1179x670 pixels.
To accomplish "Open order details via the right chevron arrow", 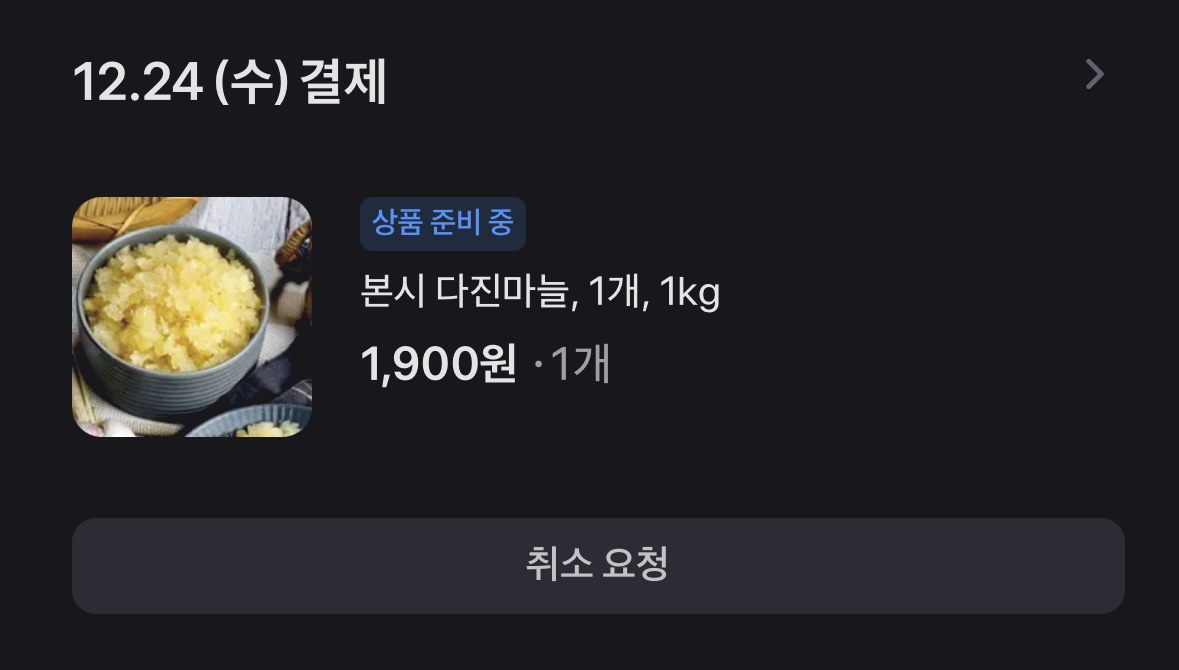I will click(x=1095, y=74).
